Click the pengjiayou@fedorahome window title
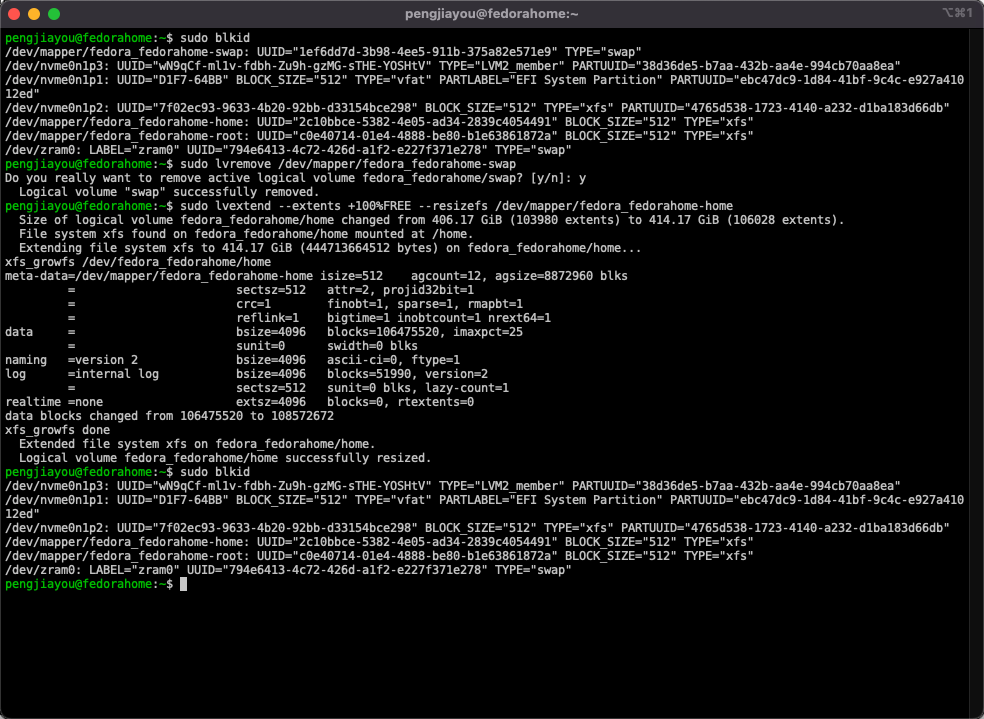Screen dimensions: 984x719 pyautogui.click(x=491, y=14)
